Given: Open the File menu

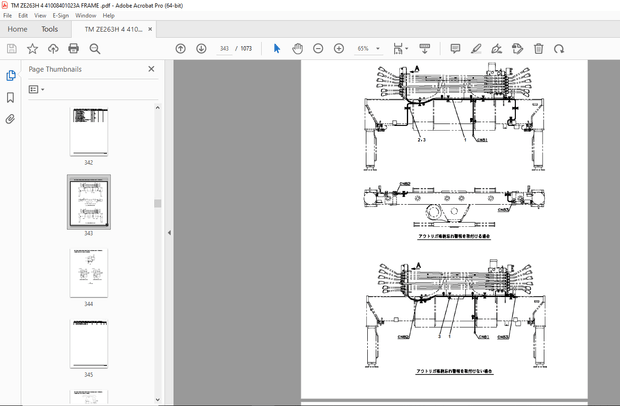Looking at the screenshot, I should pyautogui.click(x=8, y=15).
